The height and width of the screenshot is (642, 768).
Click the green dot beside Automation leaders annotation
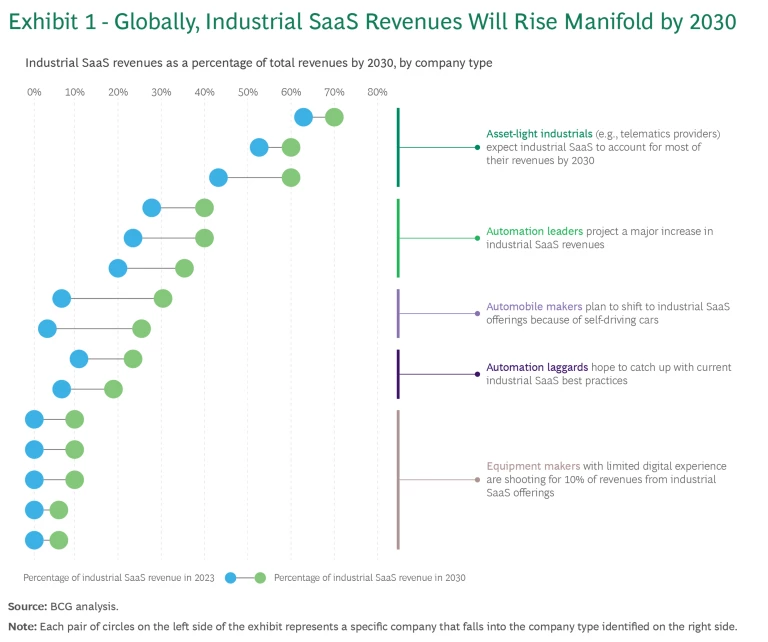click(478, 238)
